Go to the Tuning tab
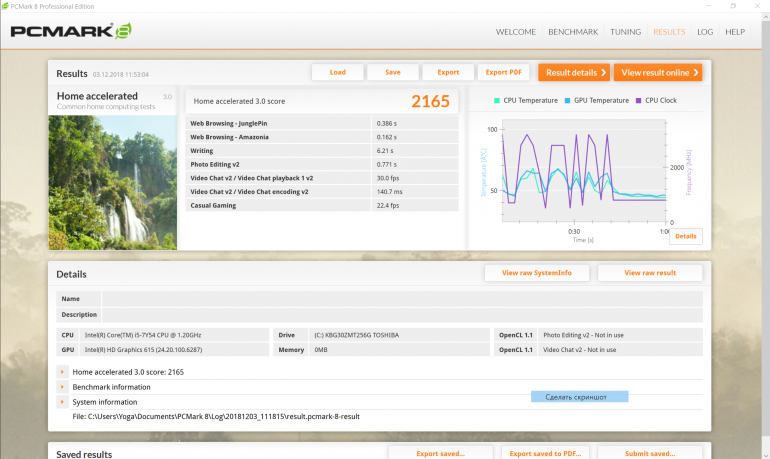 point(626,32)
